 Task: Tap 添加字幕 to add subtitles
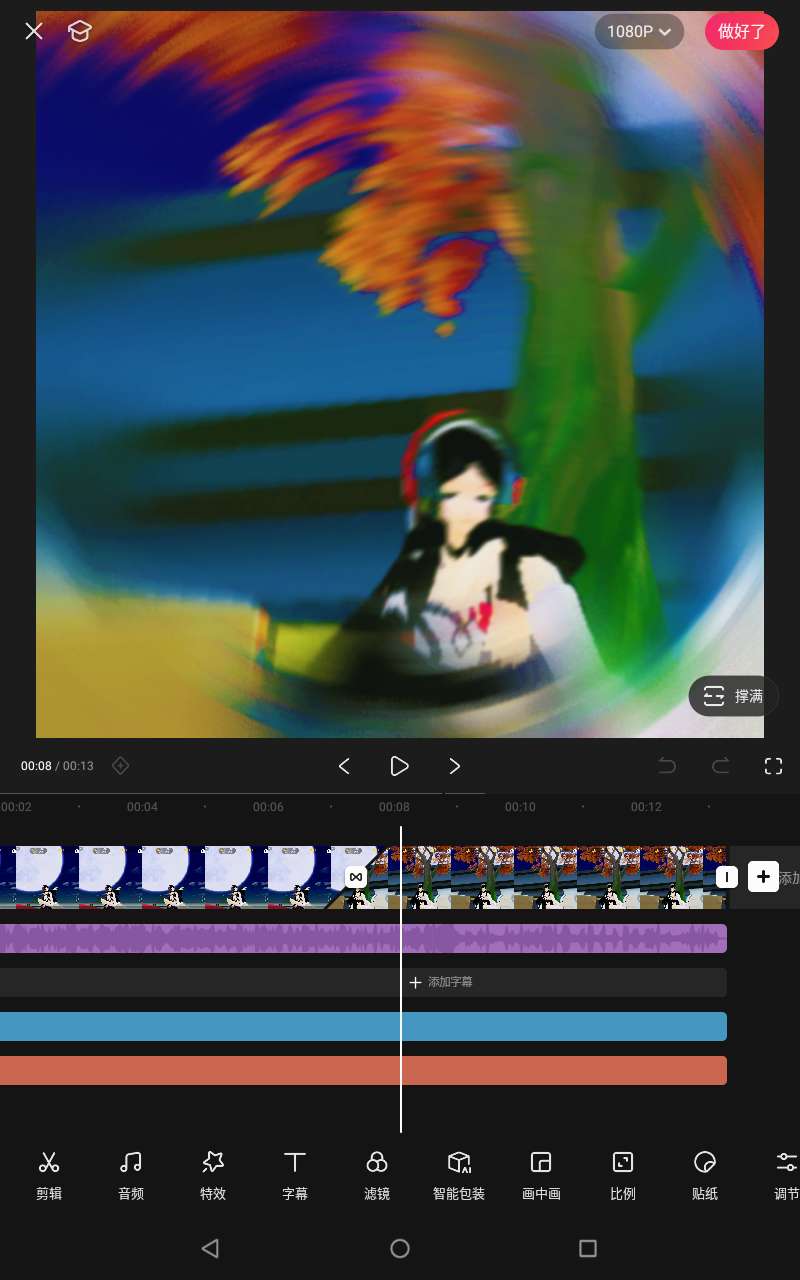pyautogui.click(x=441, y=982)
